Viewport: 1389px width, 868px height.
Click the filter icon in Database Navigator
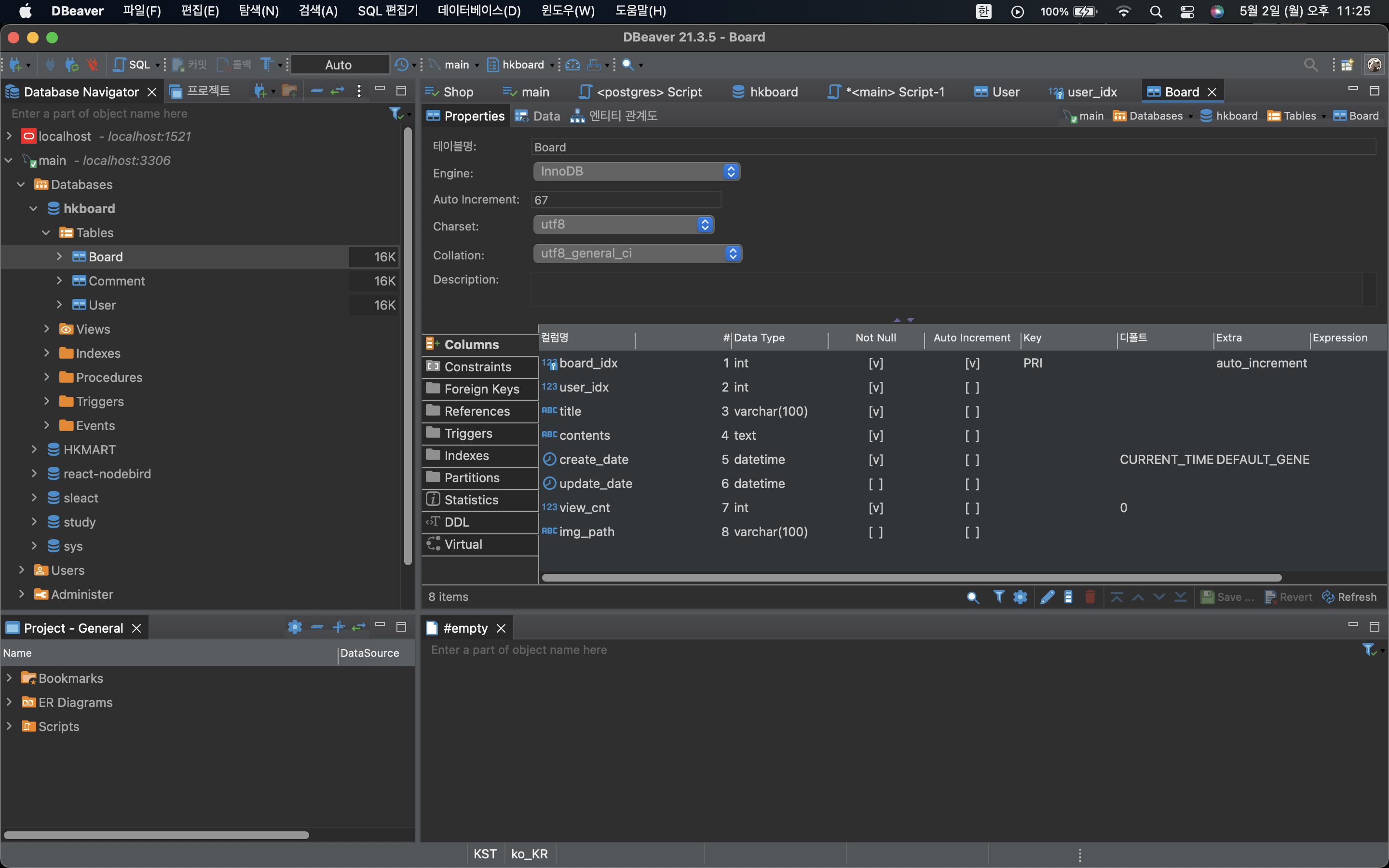(x=395, y=114)
